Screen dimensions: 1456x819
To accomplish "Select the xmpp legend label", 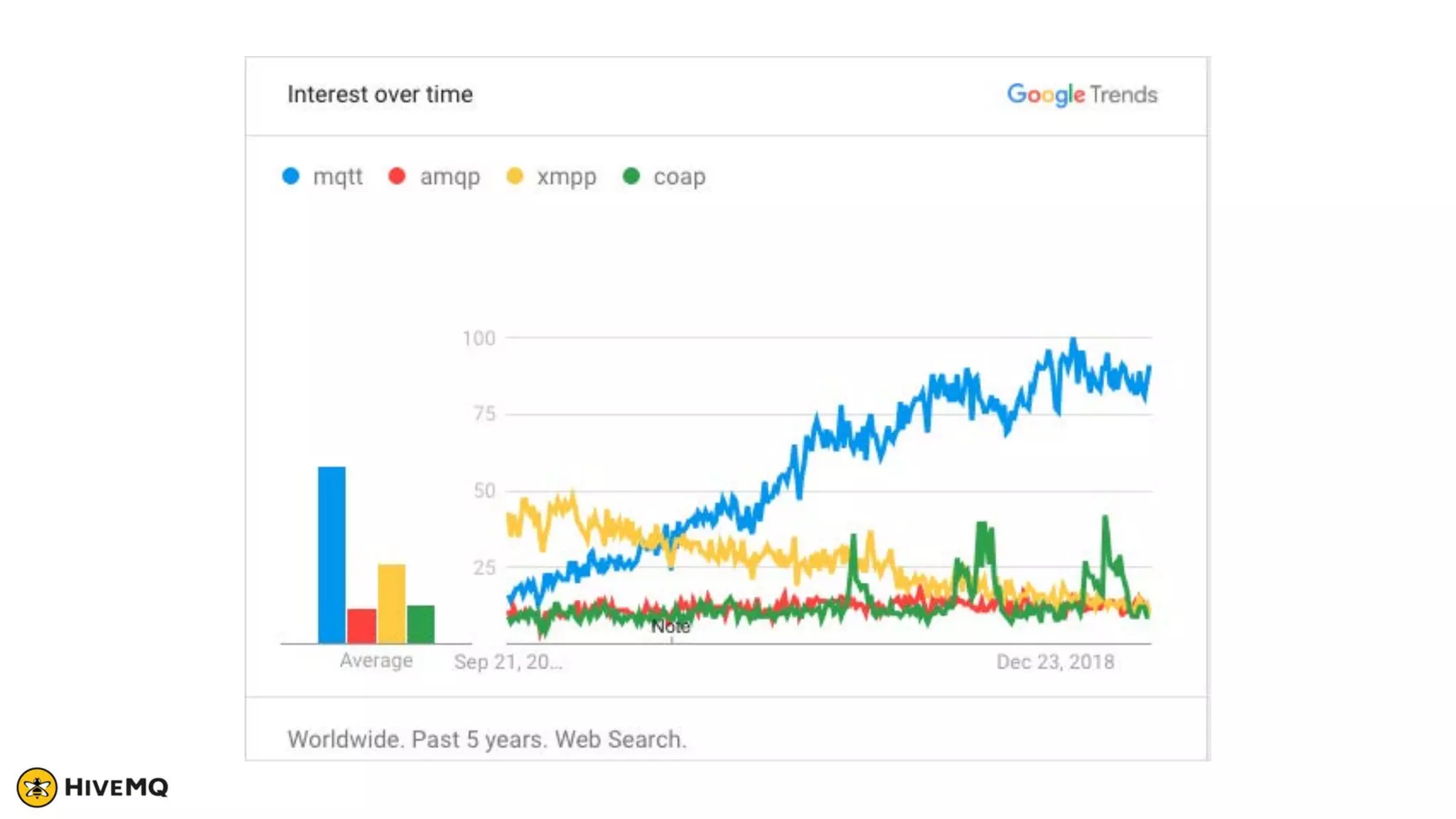I will coord(567,176).
